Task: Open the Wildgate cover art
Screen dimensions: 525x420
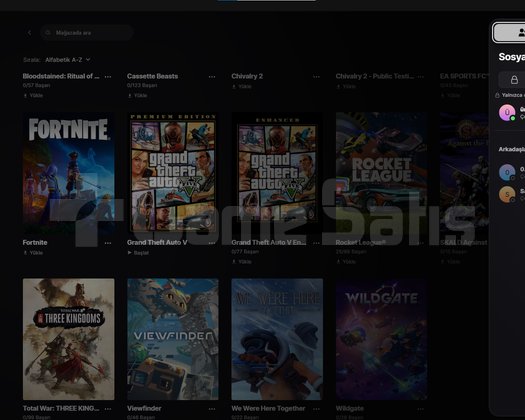Action: (x=381, y=339)
